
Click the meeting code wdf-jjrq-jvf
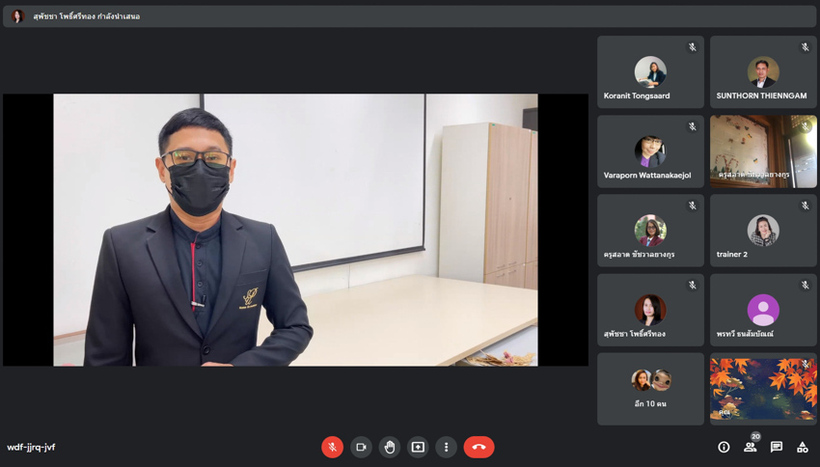pyautogui.click(x=31, y=447)
